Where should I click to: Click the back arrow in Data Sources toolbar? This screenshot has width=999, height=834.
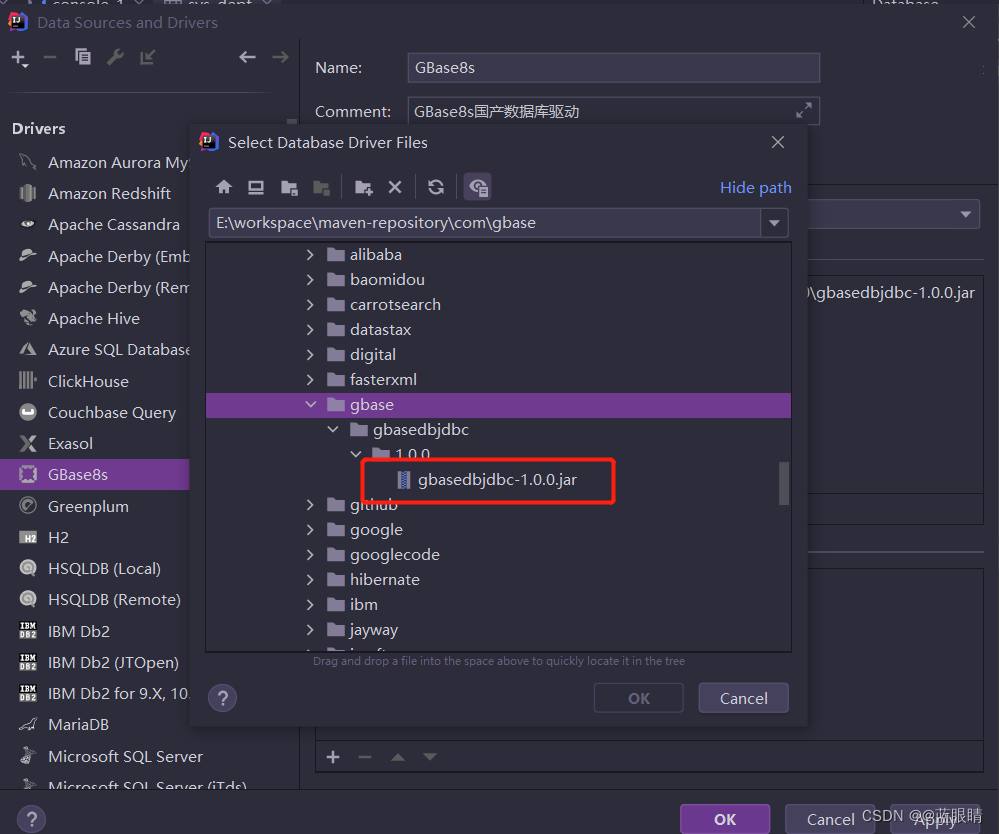click(x=247, y=57)
